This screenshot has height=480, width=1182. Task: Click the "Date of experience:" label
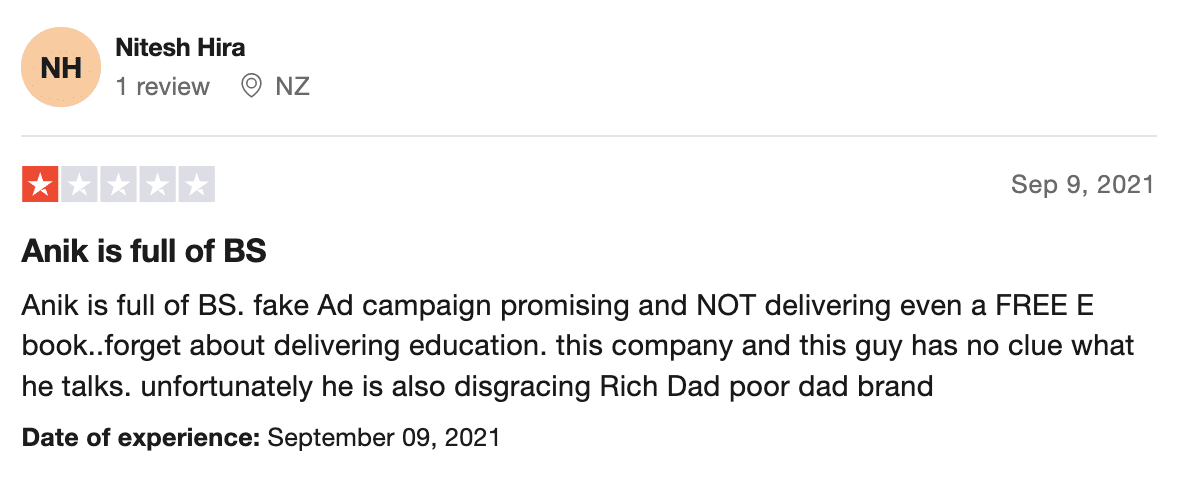[x=141, y=437]
